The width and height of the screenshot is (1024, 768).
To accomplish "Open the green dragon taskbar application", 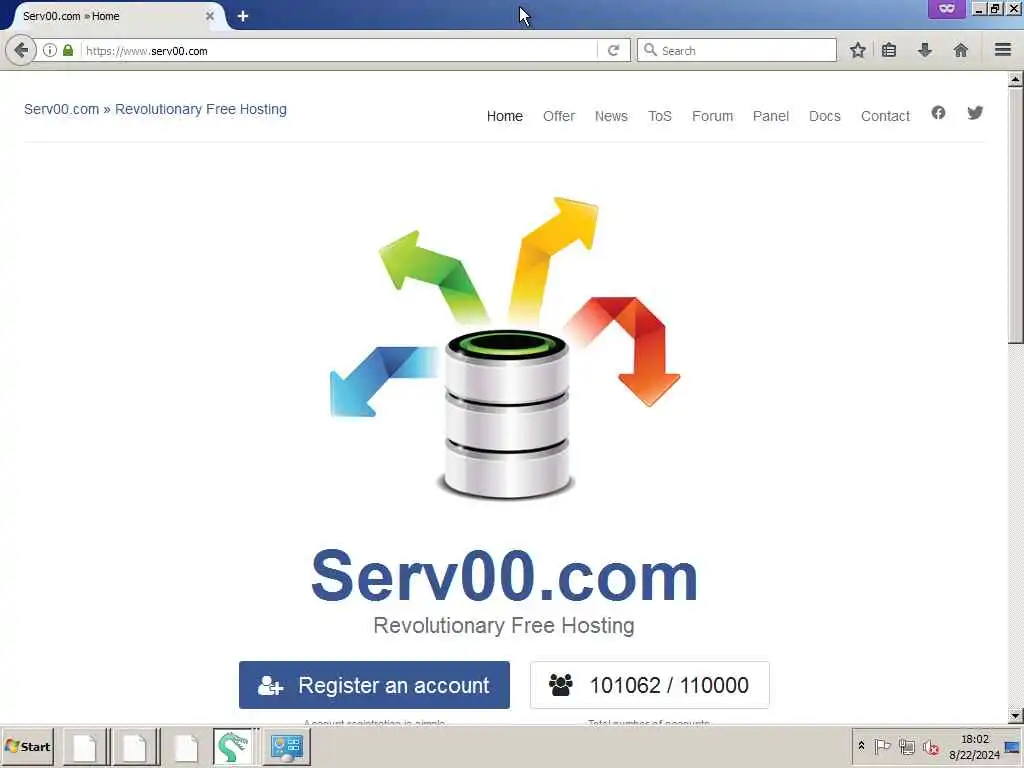I will [233, 747].
